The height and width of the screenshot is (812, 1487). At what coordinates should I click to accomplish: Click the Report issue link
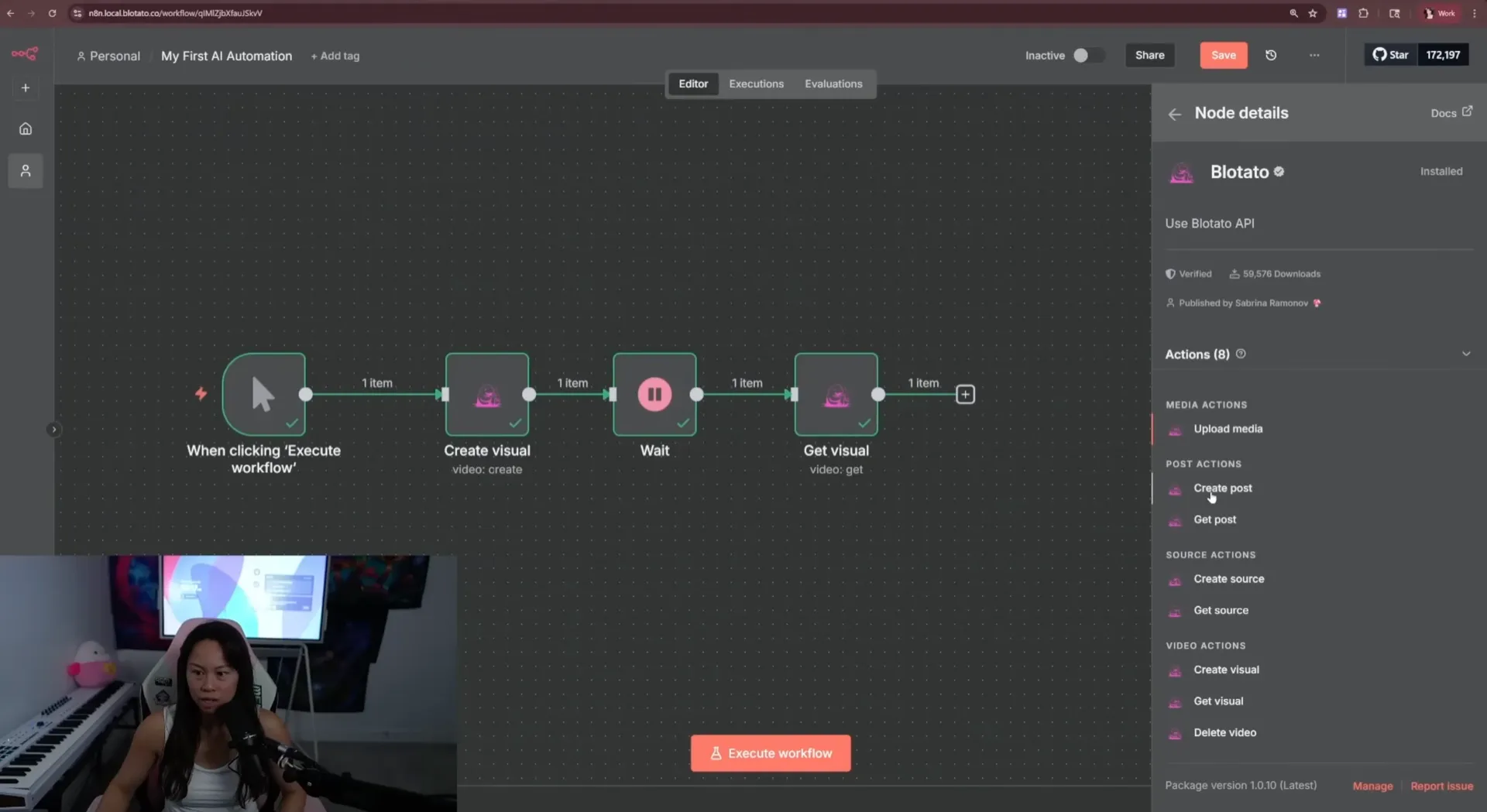coord(1441,786)
